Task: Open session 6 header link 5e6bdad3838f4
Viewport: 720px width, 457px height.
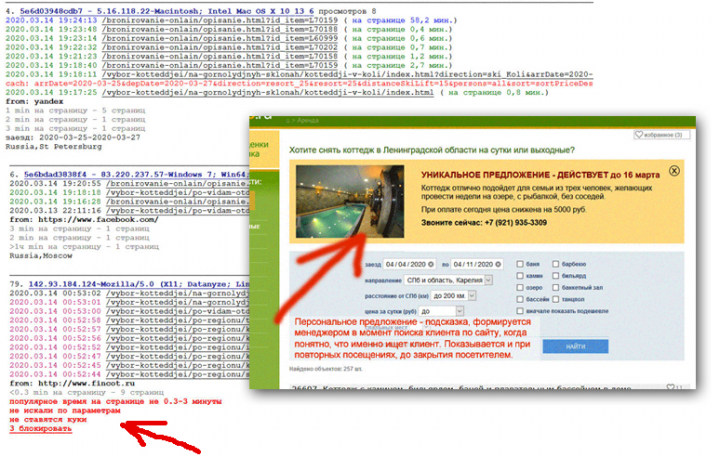Action: [x=136, y=175]
